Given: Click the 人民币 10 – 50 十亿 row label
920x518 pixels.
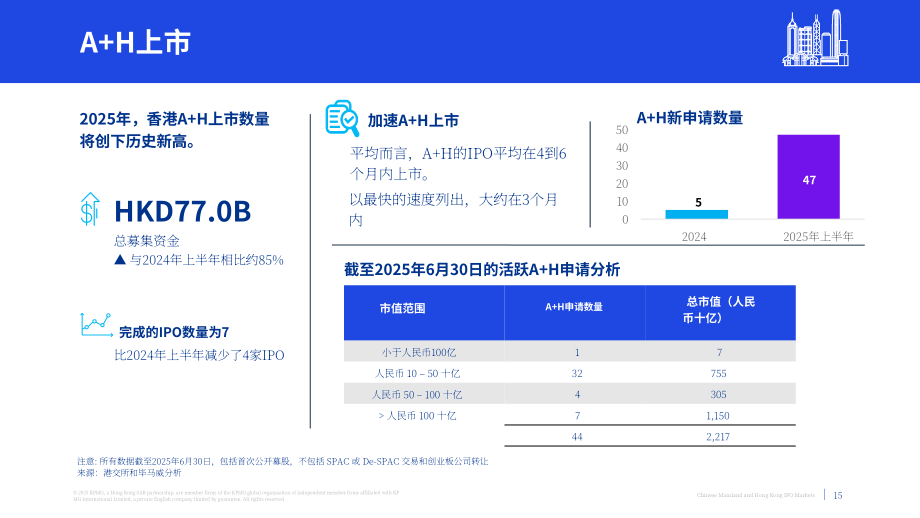Looking at the screenshot, I should (418, 374).
